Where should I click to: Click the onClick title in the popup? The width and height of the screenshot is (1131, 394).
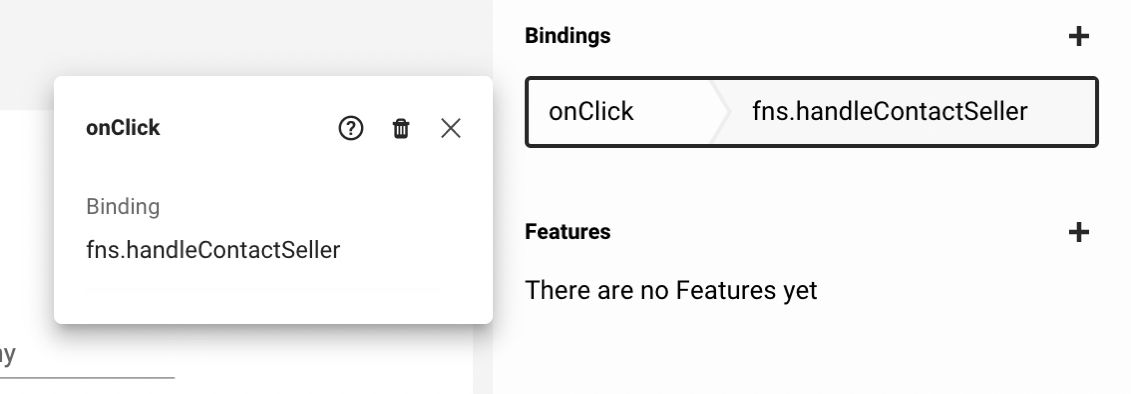[x=123, y=128]
